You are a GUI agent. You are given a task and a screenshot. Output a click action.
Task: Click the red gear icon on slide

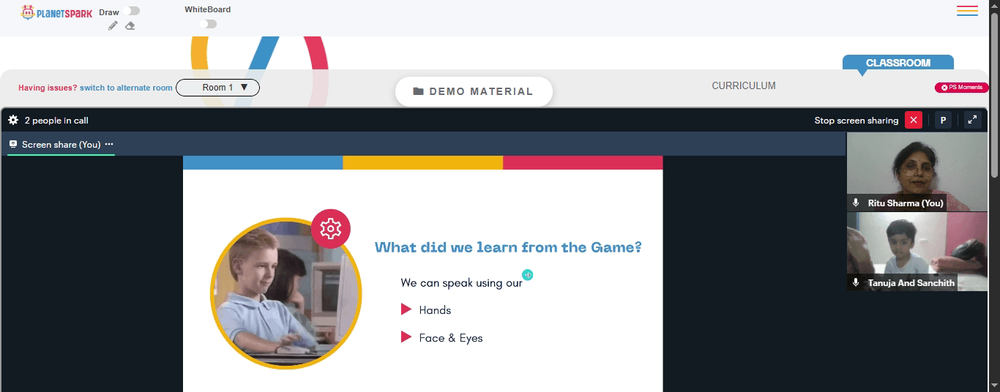coord(330,228)
